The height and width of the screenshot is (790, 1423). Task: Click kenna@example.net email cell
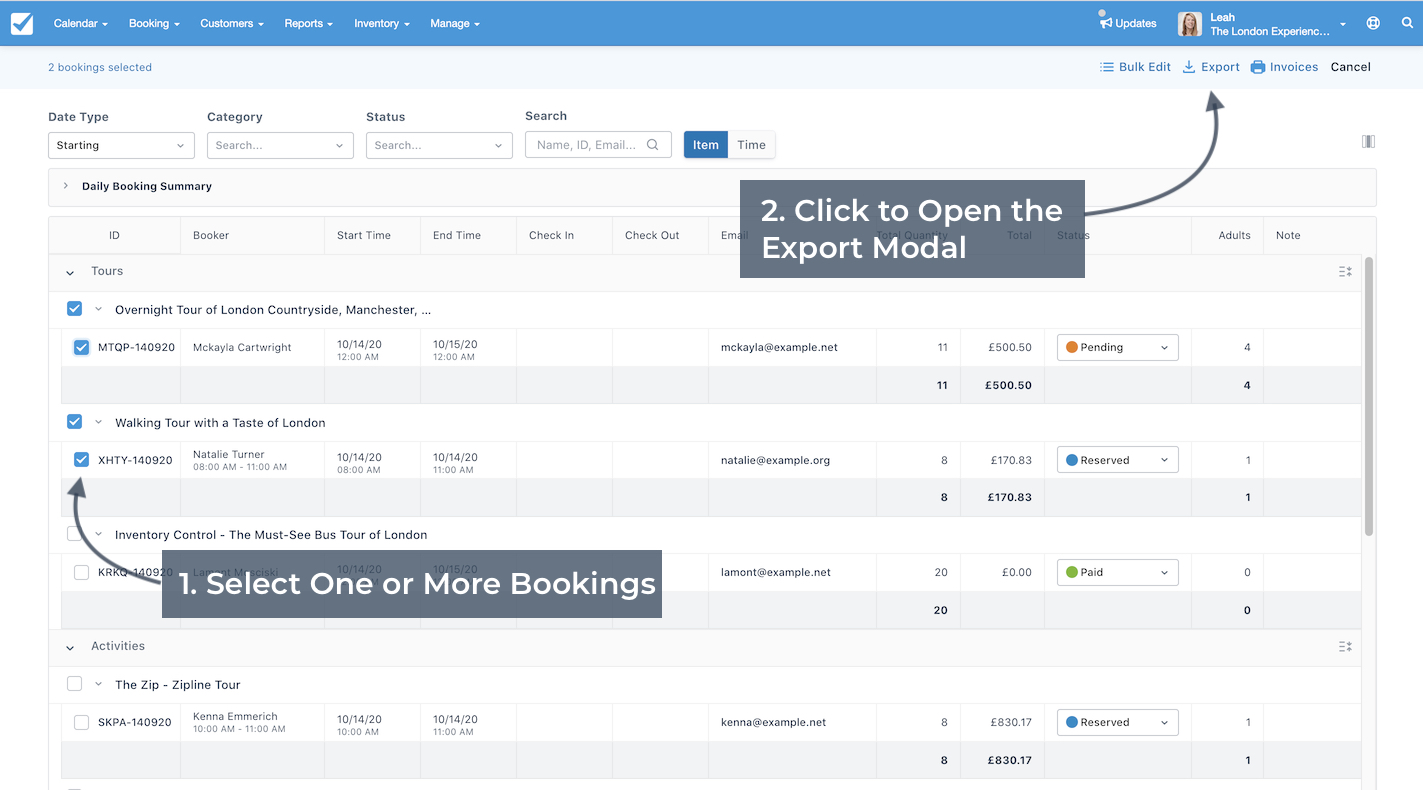(773, 722)
